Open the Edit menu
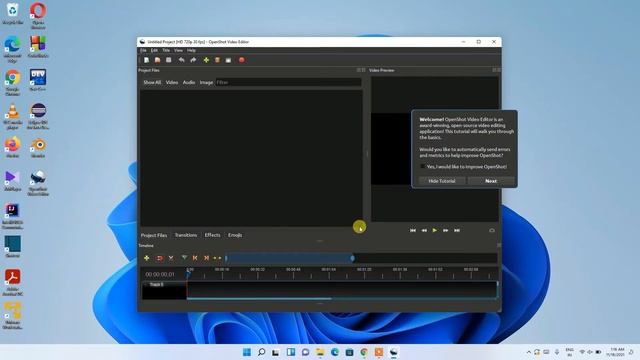Image resolution: width=640 pixels, height=360 pixels. 154,51
